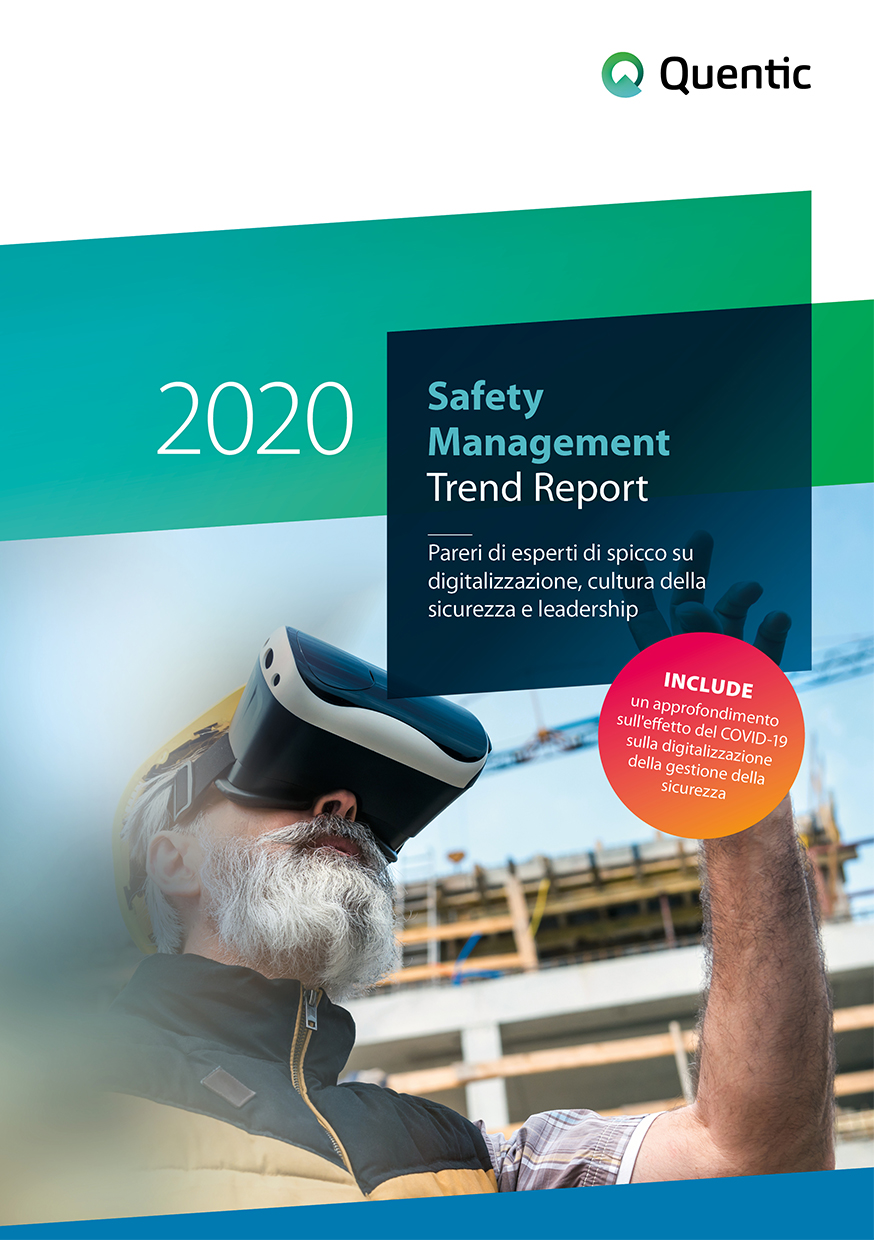The image size is (874, 1240).
Task: Select the 'Management' heading word
Action: click(x=548, y=441)
